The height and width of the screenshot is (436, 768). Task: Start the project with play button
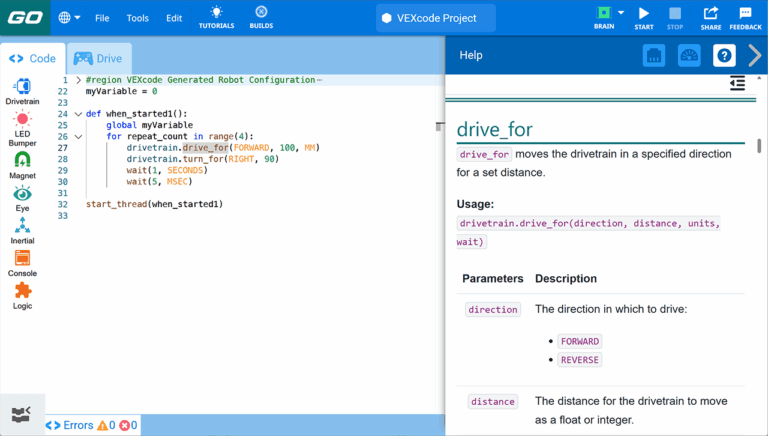(x=644, y=18)
